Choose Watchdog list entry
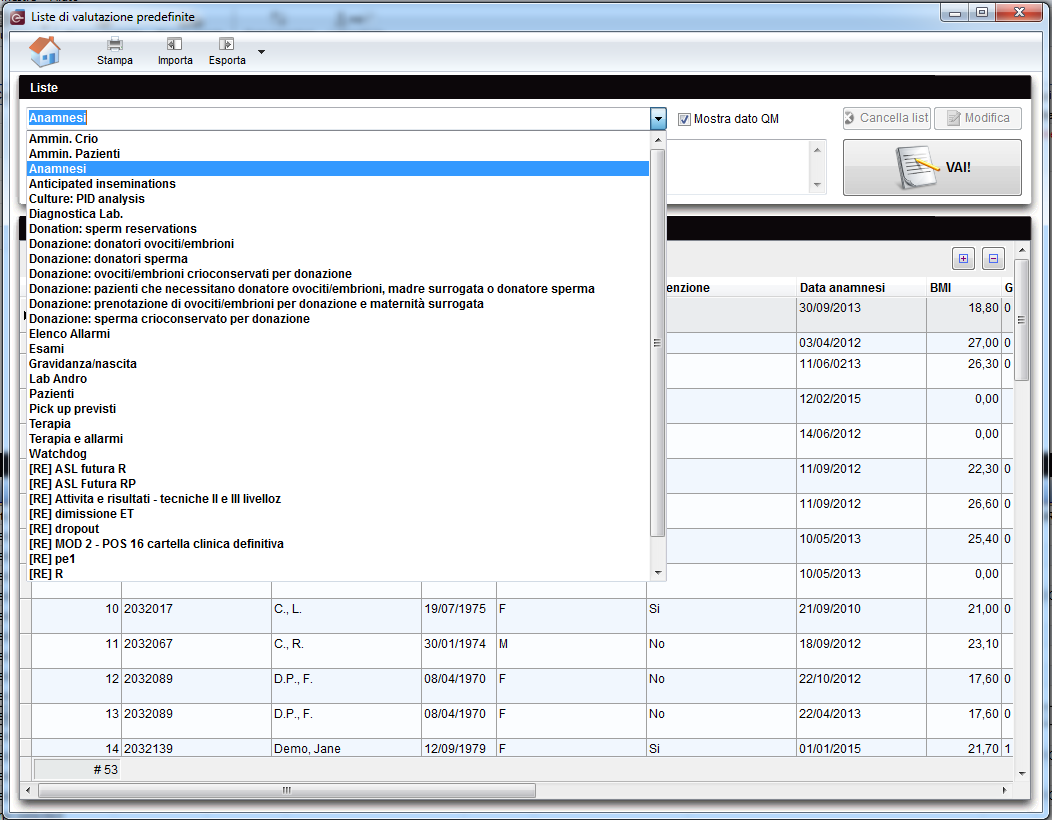1052x820 pixels. (337, 454)
